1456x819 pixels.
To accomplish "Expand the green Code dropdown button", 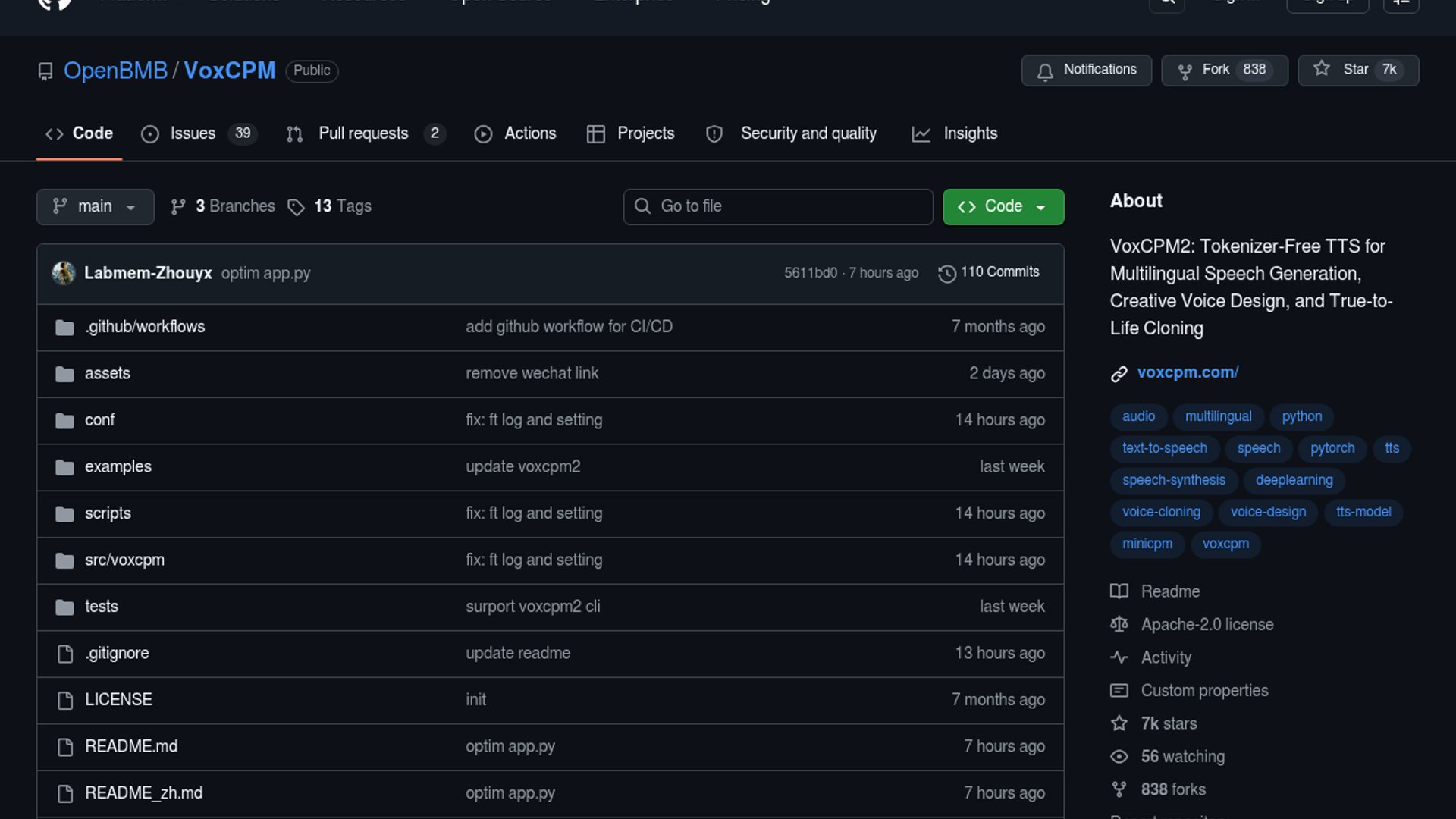I will pyautogui.click(x=1003, y=206).
